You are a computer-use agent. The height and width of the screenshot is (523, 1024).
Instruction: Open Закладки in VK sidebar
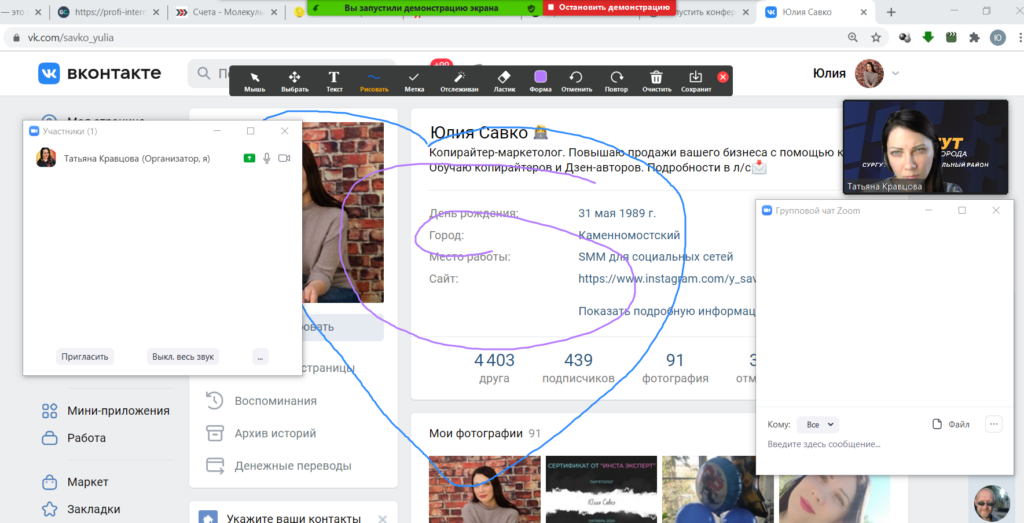82,509
